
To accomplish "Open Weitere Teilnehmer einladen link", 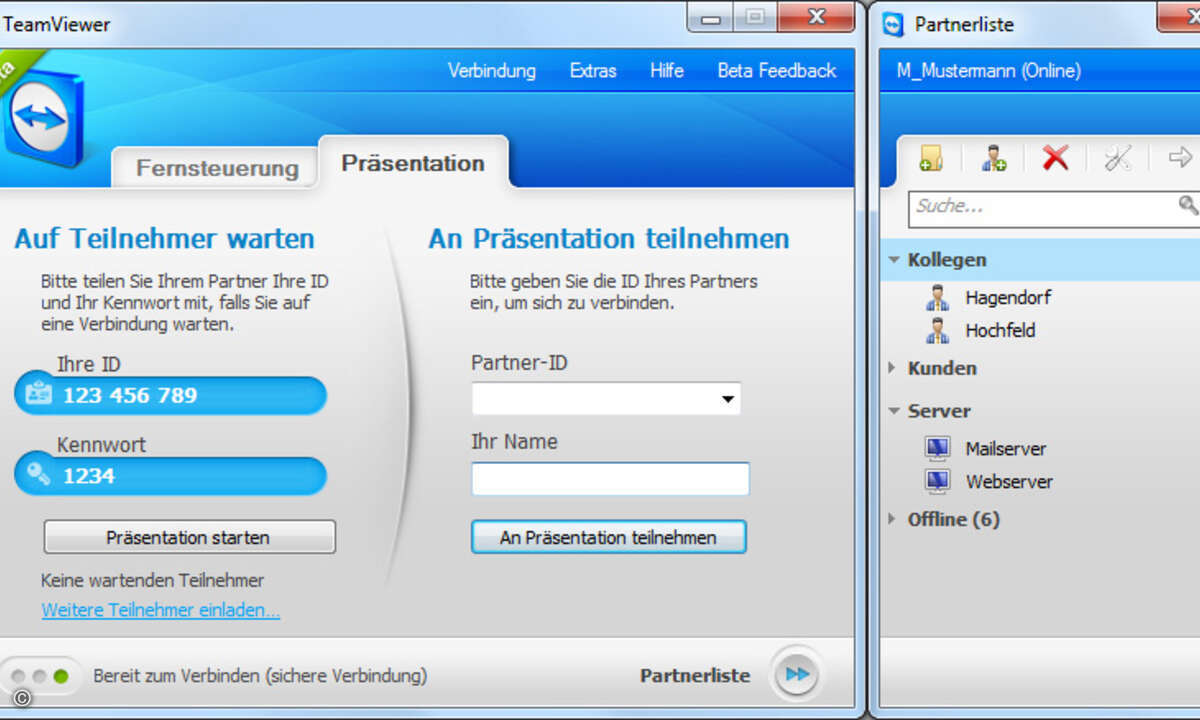I will click(x=161, y=610).
